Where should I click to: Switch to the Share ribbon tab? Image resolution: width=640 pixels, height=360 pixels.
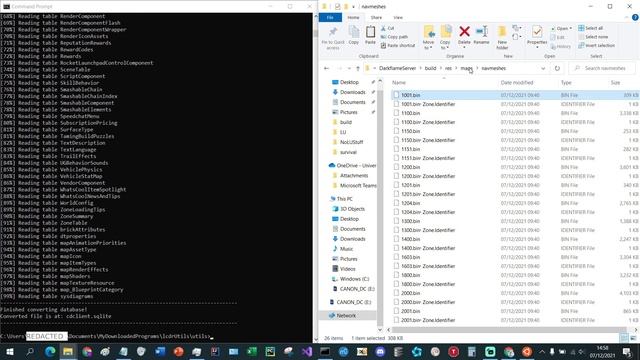click(376, 18)
